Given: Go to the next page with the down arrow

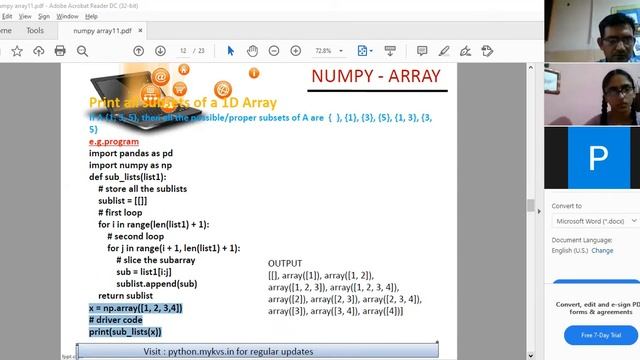Looking at the screenshot, I should (x=160, y=51).
